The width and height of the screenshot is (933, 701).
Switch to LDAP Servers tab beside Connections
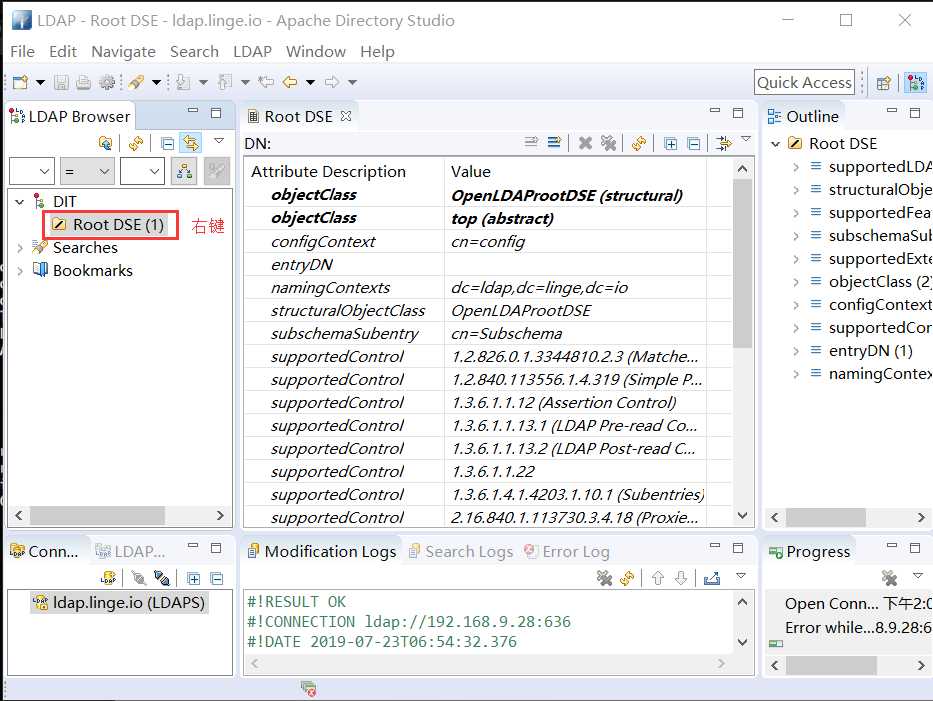pos(130,552)
